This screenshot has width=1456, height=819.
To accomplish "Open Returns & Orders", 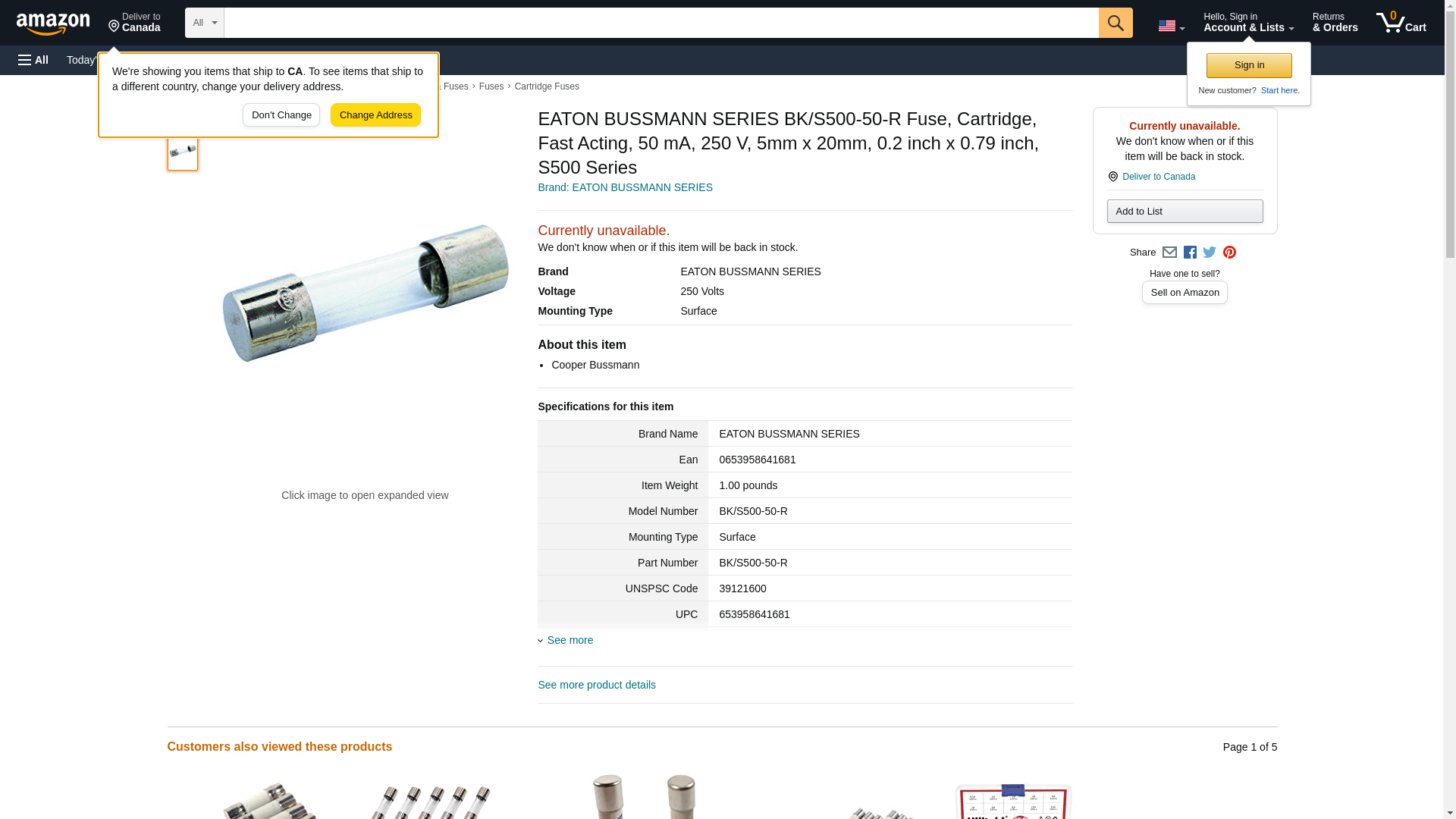I will tap(1335, 23).
